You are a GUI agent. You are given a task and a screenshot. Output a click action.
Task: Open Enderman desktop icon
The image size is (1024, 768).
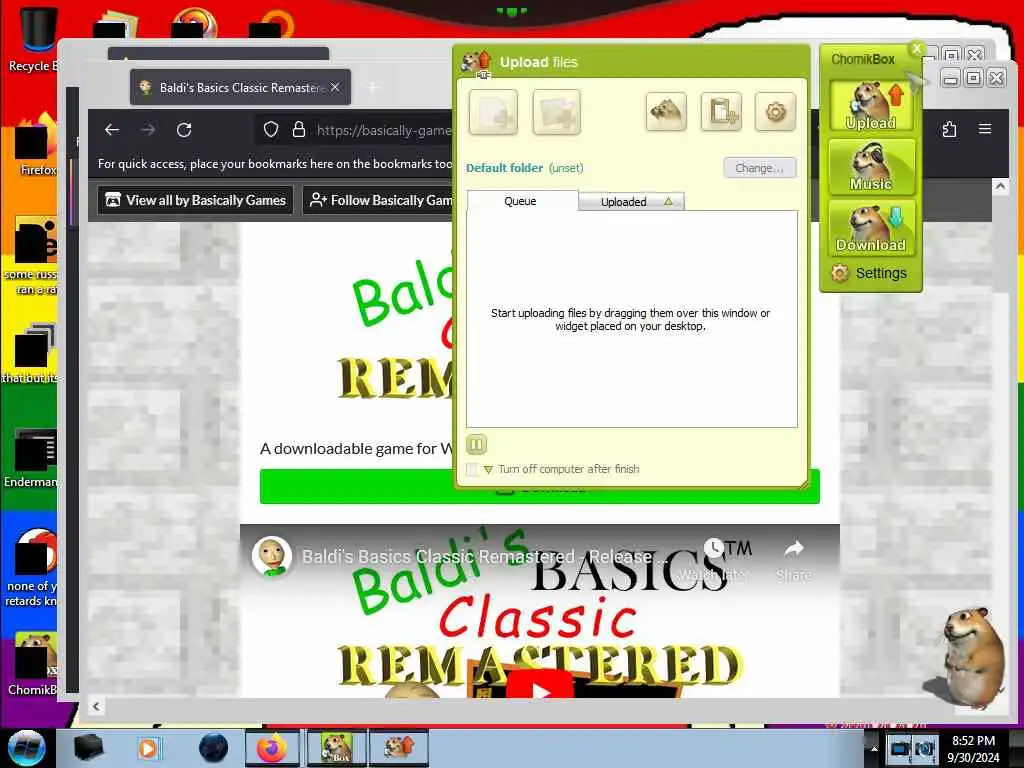coord(31,458)
